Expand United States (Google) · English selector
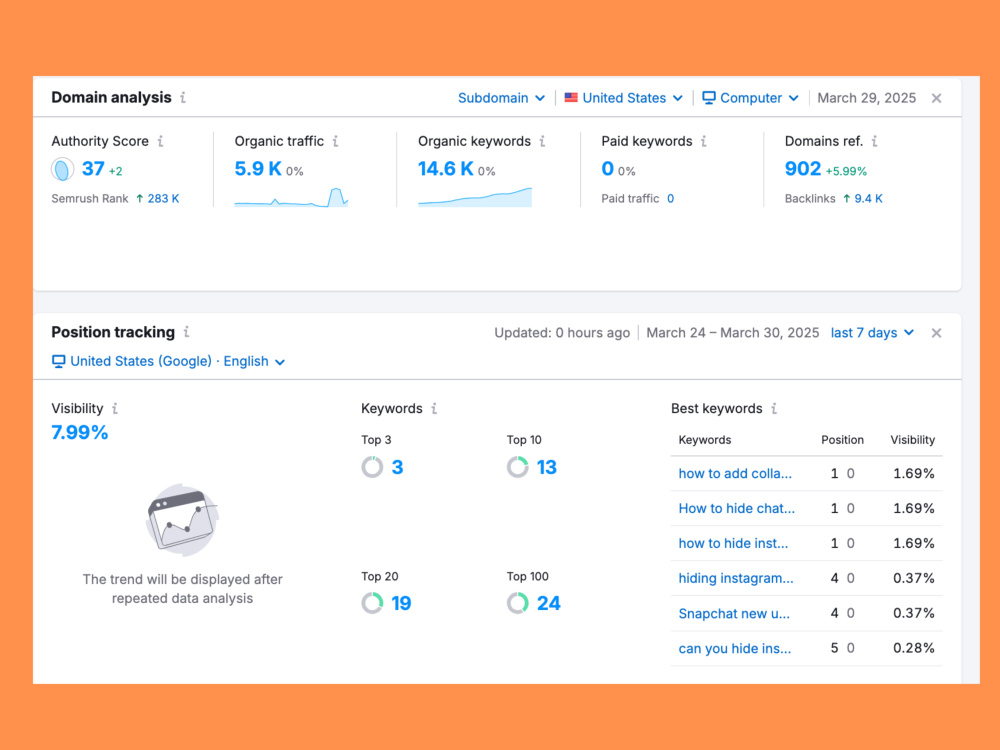This screenshot has height=750, width=1000. 168,362
